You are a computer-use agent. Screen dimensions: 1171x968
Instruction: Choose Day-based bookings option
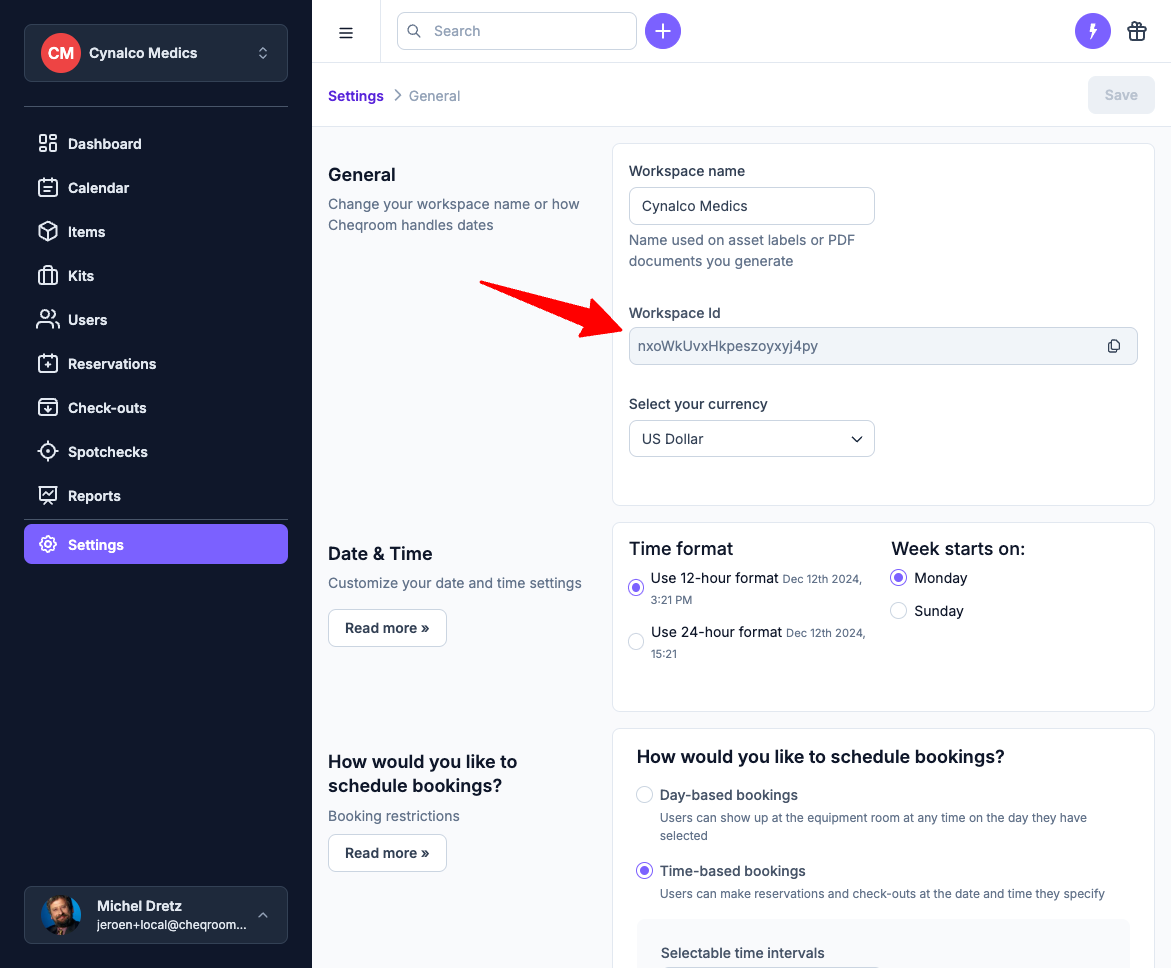point(645,795)
